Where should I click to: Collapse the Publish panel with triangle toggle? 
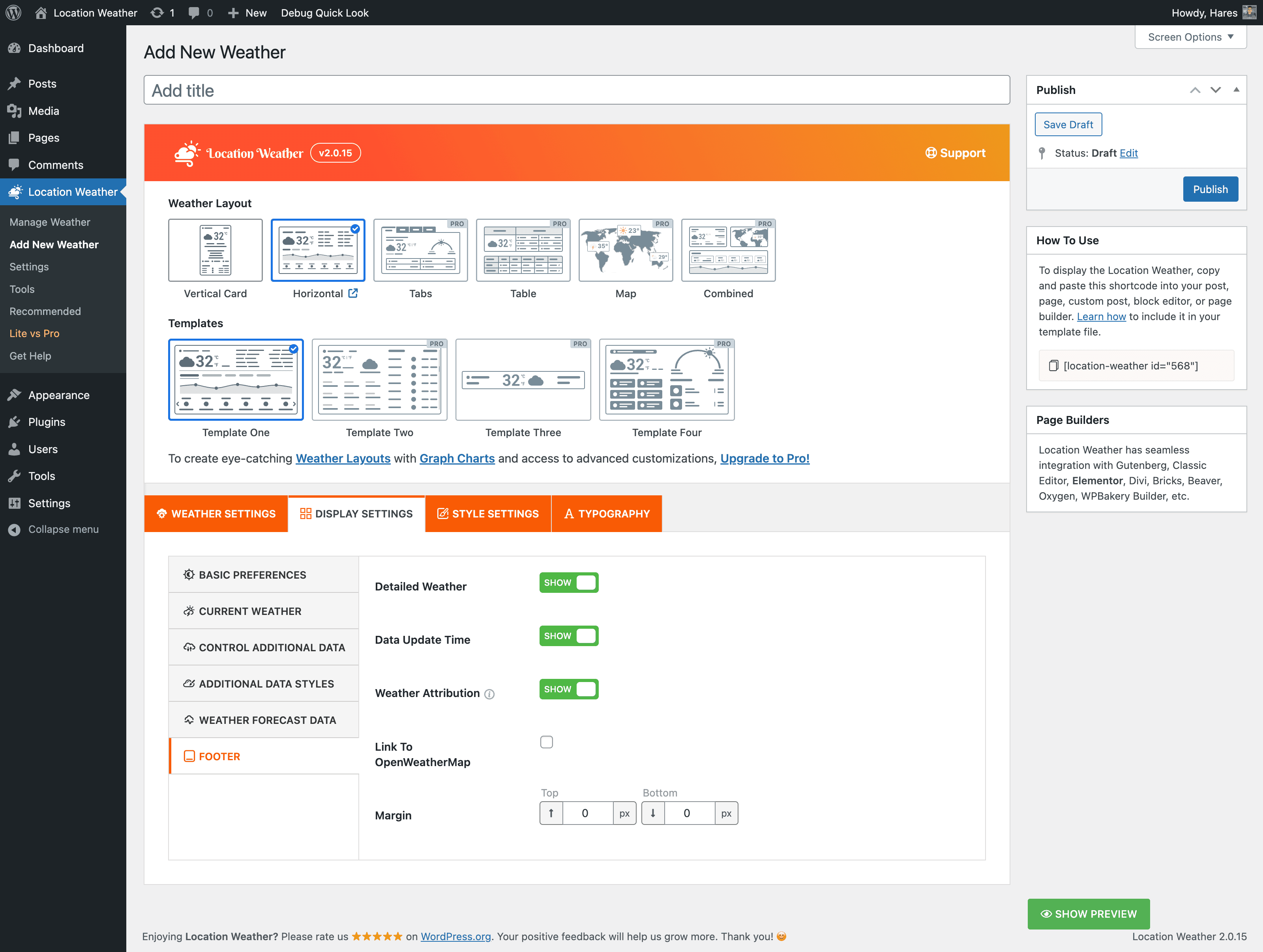(1236, 90)
